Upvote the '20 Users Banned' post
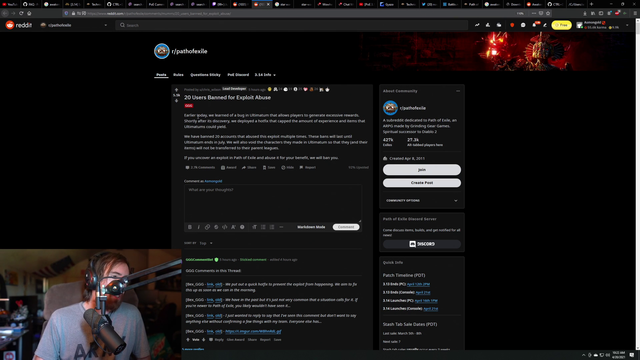The width and height of the screenshot is (640, 360). click(176, 90)
